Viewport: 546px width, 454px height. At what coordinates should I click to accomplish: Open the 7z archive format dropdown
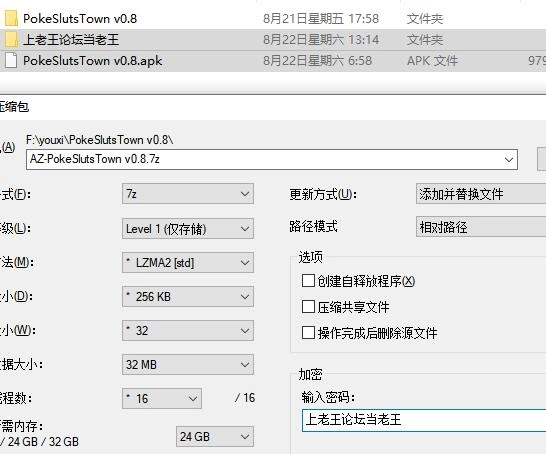point(188,194)
